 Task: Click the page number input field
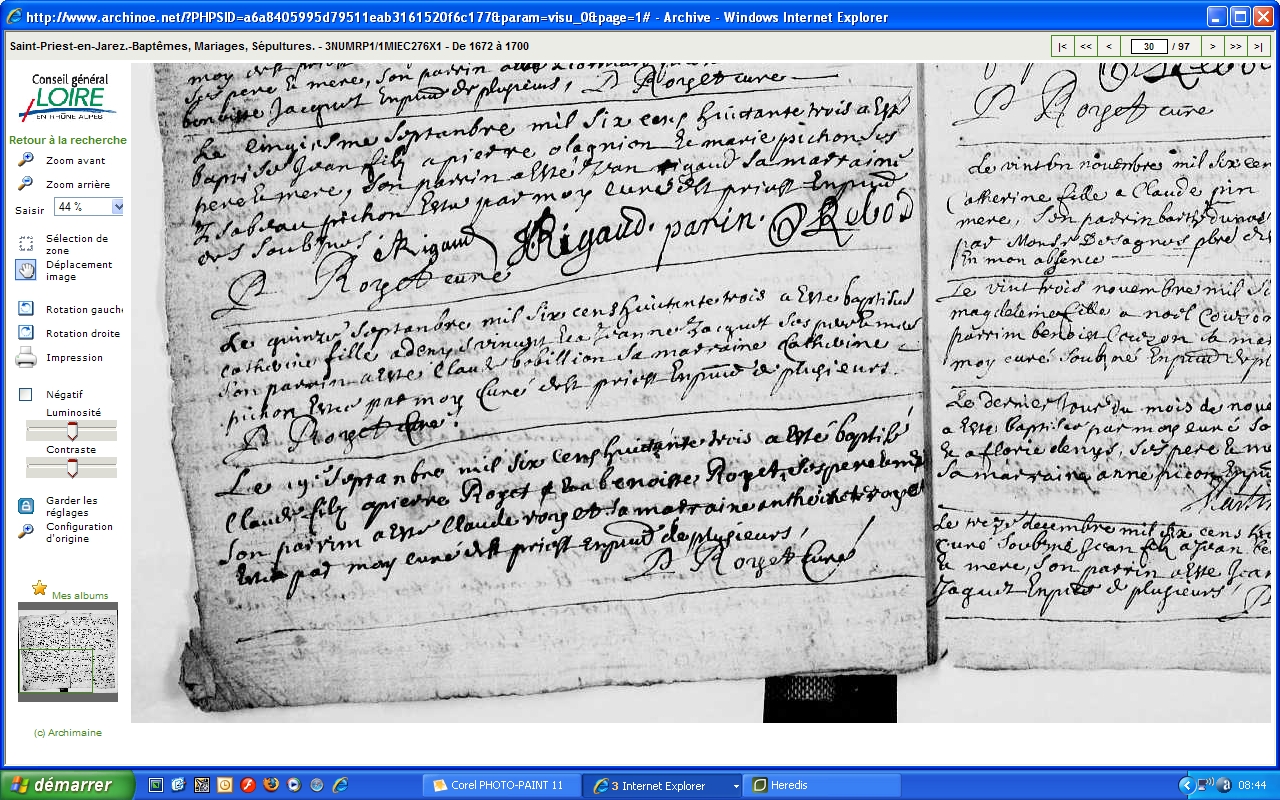(x=1150, y=46)
